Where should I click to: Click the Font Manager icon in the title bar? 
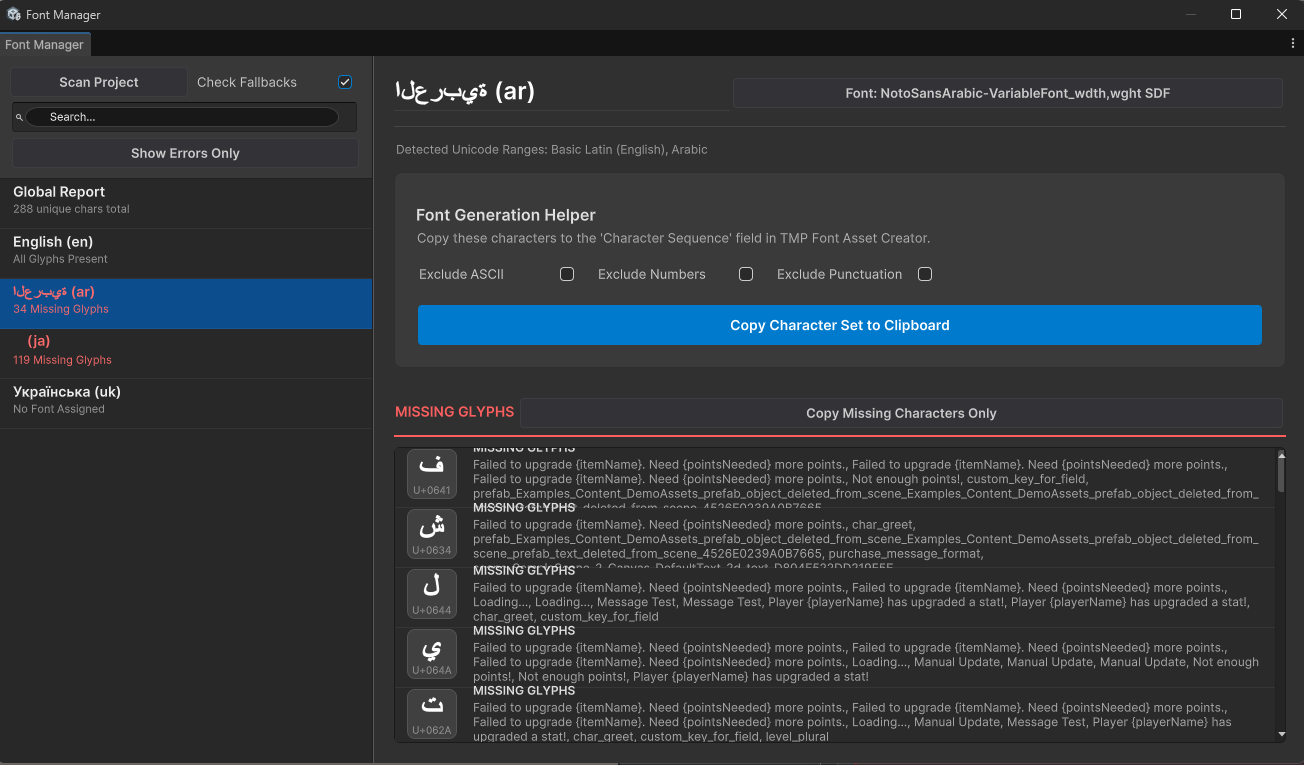click(x=11, y=14)
